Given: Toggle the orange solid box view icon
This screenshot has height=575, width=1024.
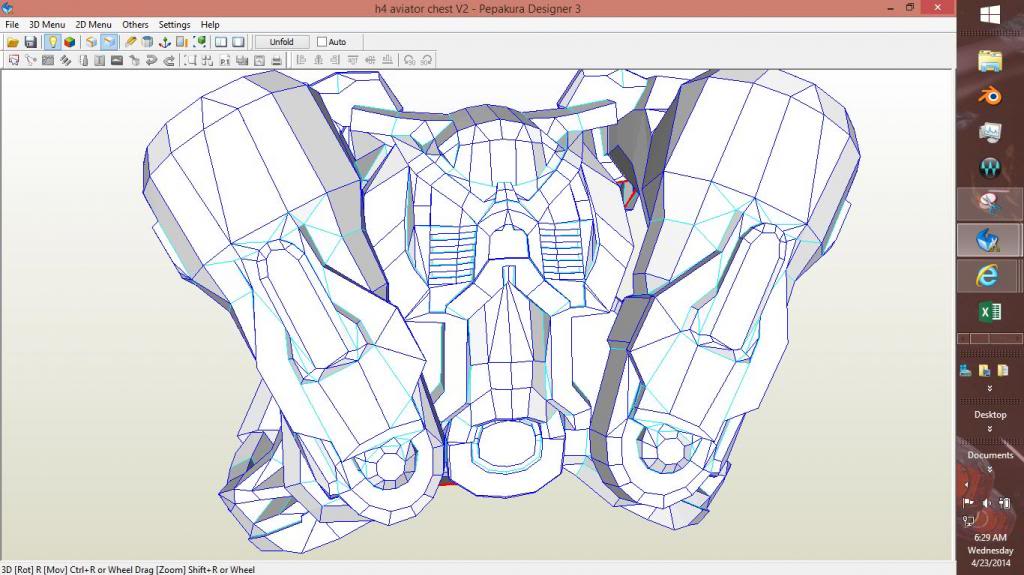Looking at the screenshot, I should pyautogui.click(x=91, y=42).
